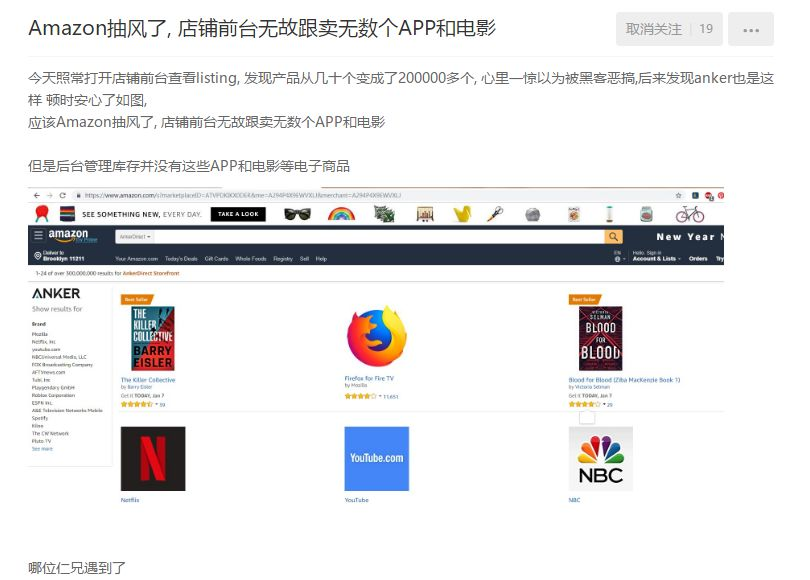Open The Killer Collective title link
Image resolution: width=810 pixels, height=580 pixels.
(148, 380)
